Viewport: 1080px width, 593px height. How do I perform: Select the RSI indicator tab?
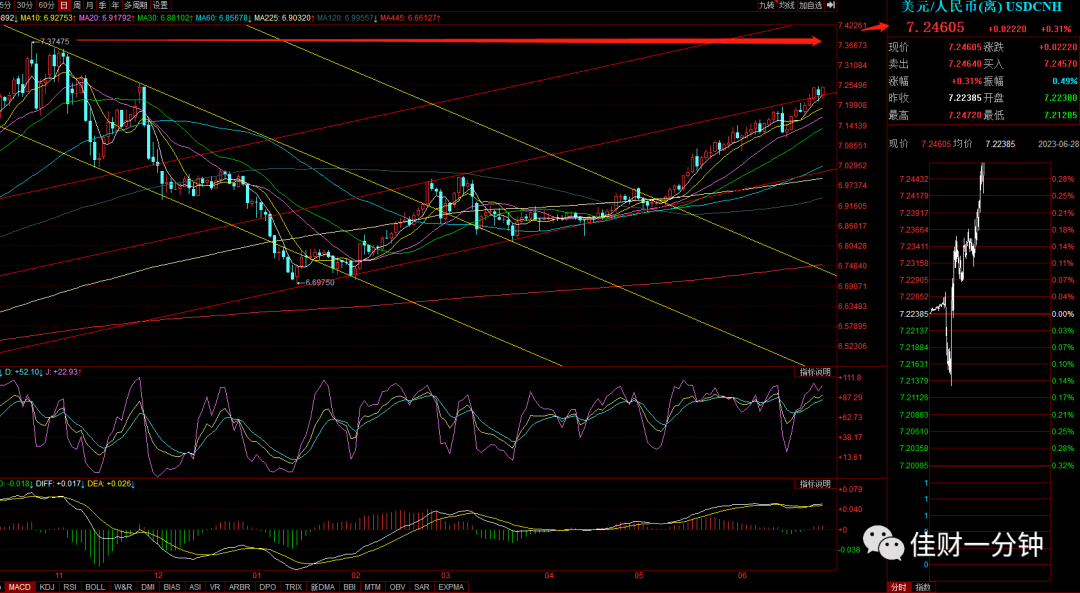70,587
